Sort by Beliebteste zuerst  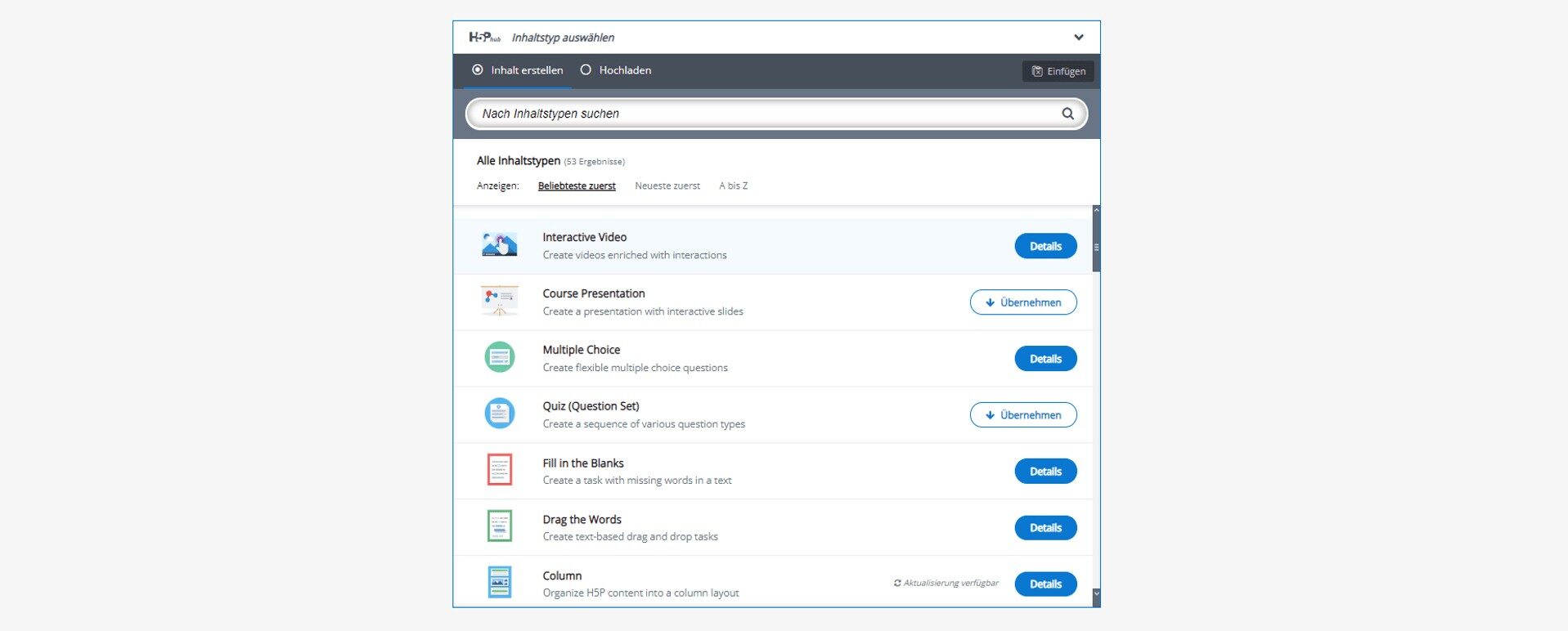(x=577, y=186)
